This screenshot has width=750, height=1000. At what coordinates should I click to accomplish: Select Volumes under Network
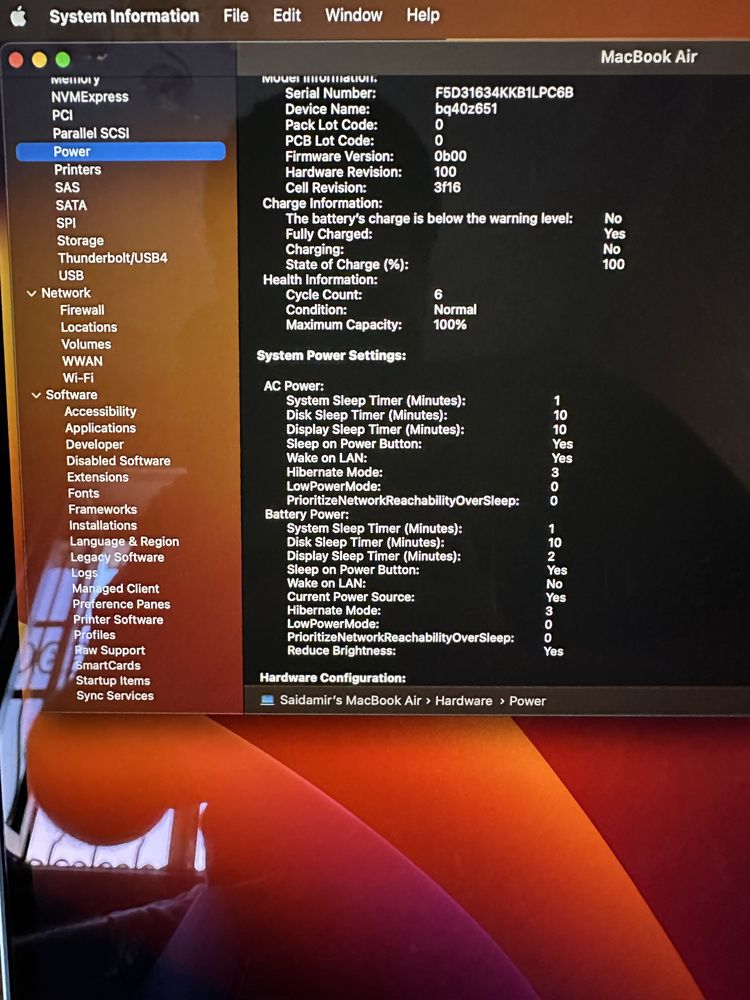coord(86,344)
